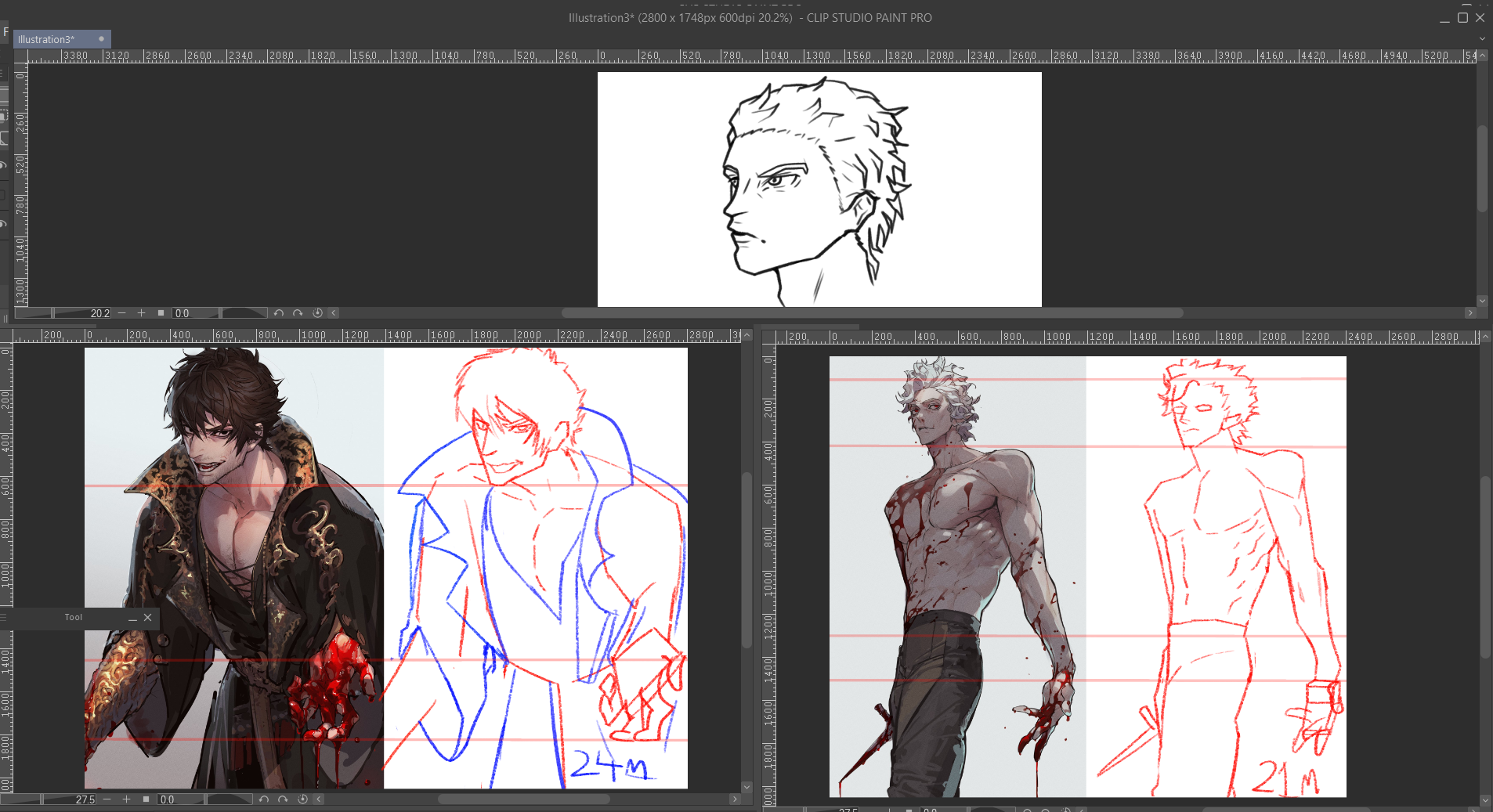Click bottom-right canvas vertical scrollbar
This screenshot has width=1493, height=812.
click(x=1485, y=567)
